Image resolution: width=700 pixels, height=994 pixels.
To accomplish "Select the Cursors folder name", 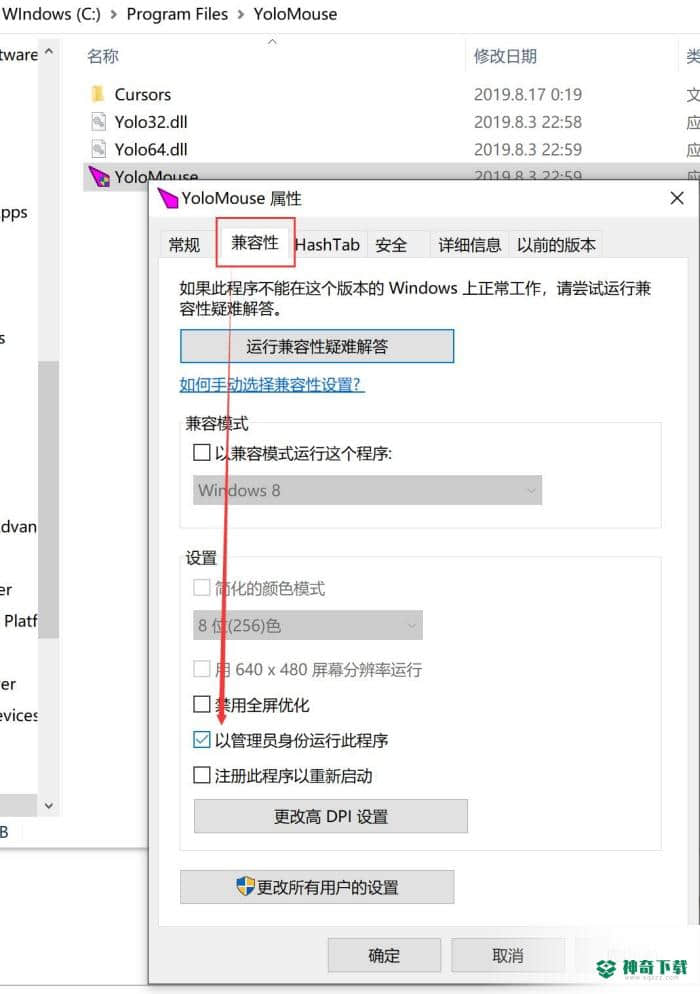I will pos(143,94).
